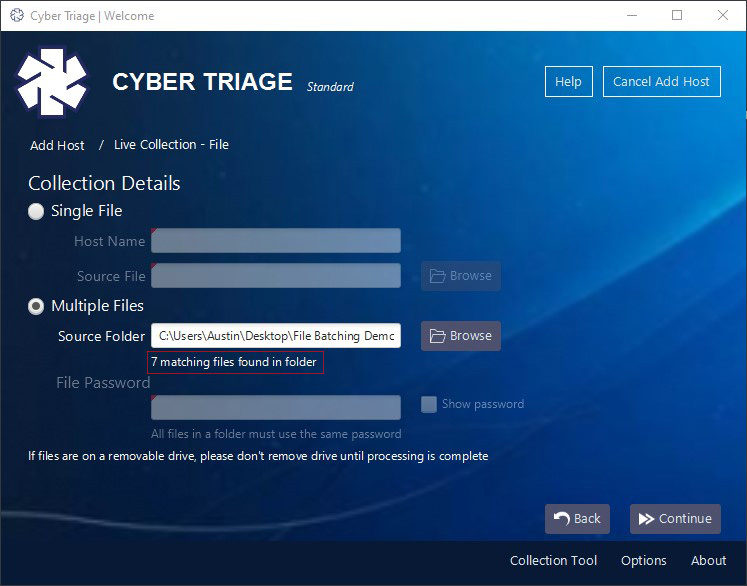Go Back to previous step

click(577, 519)
